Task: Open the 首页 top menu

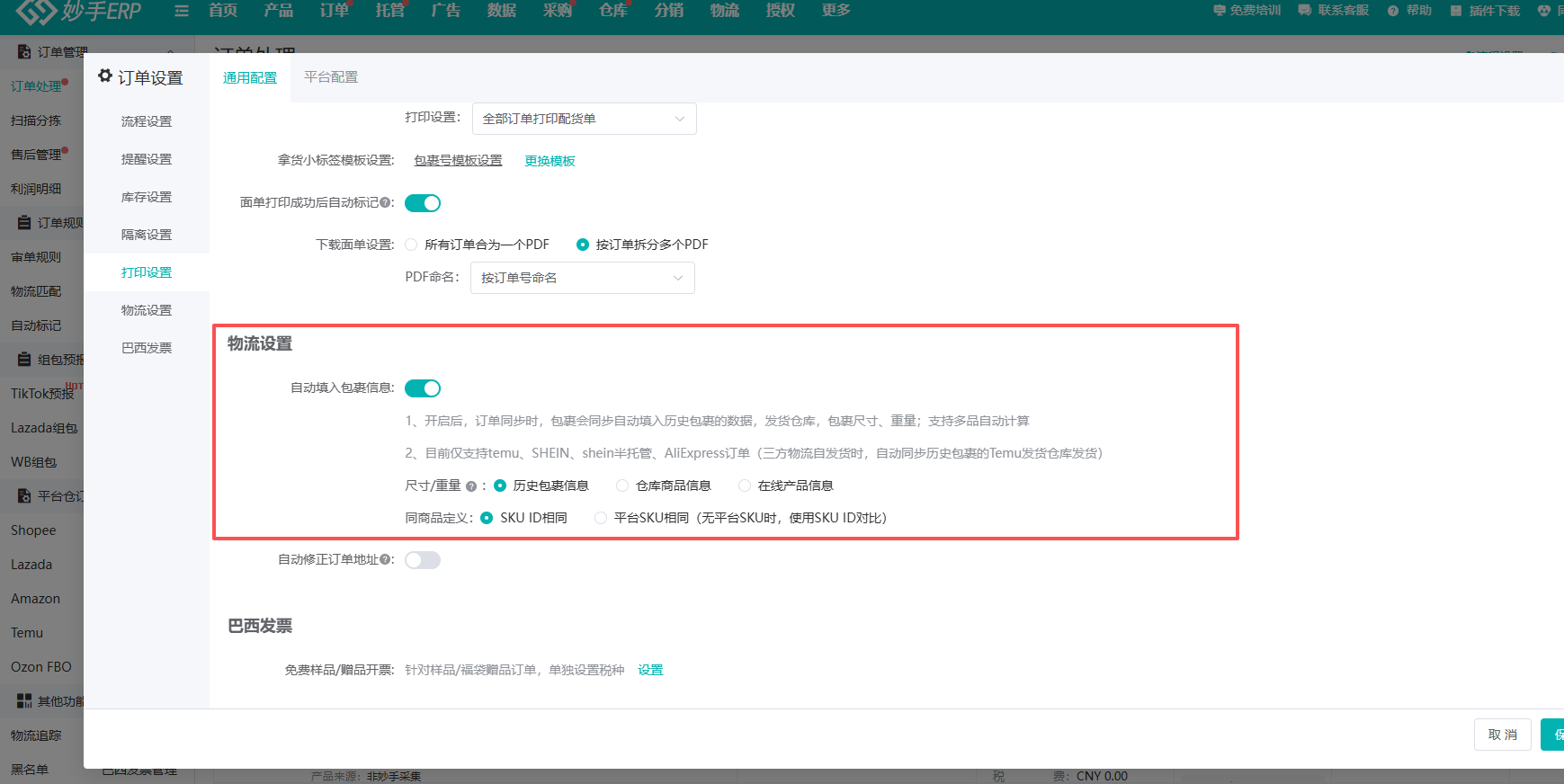Action: (x=223, y=11)
